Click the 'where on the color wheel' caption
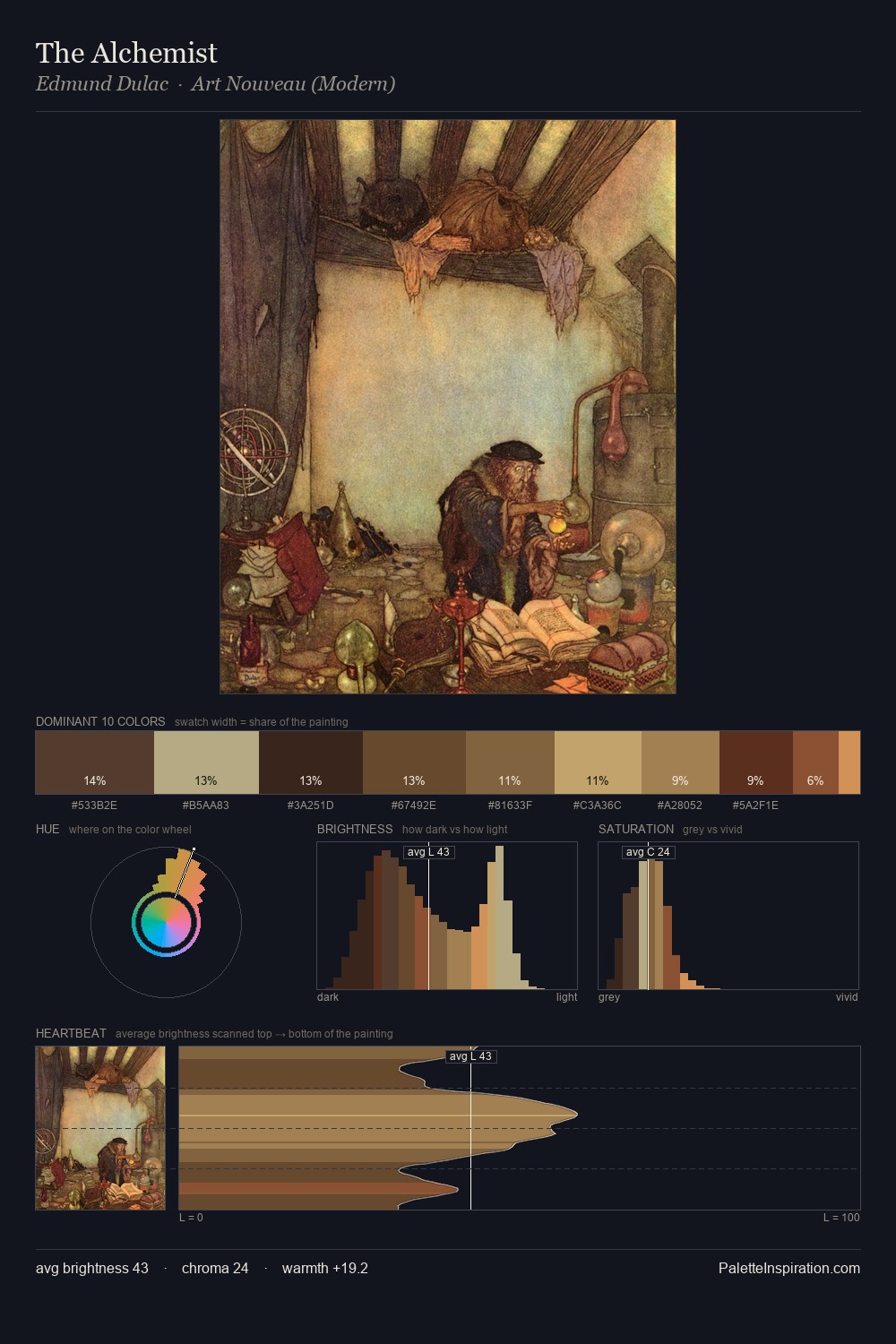 coord(130,830)
